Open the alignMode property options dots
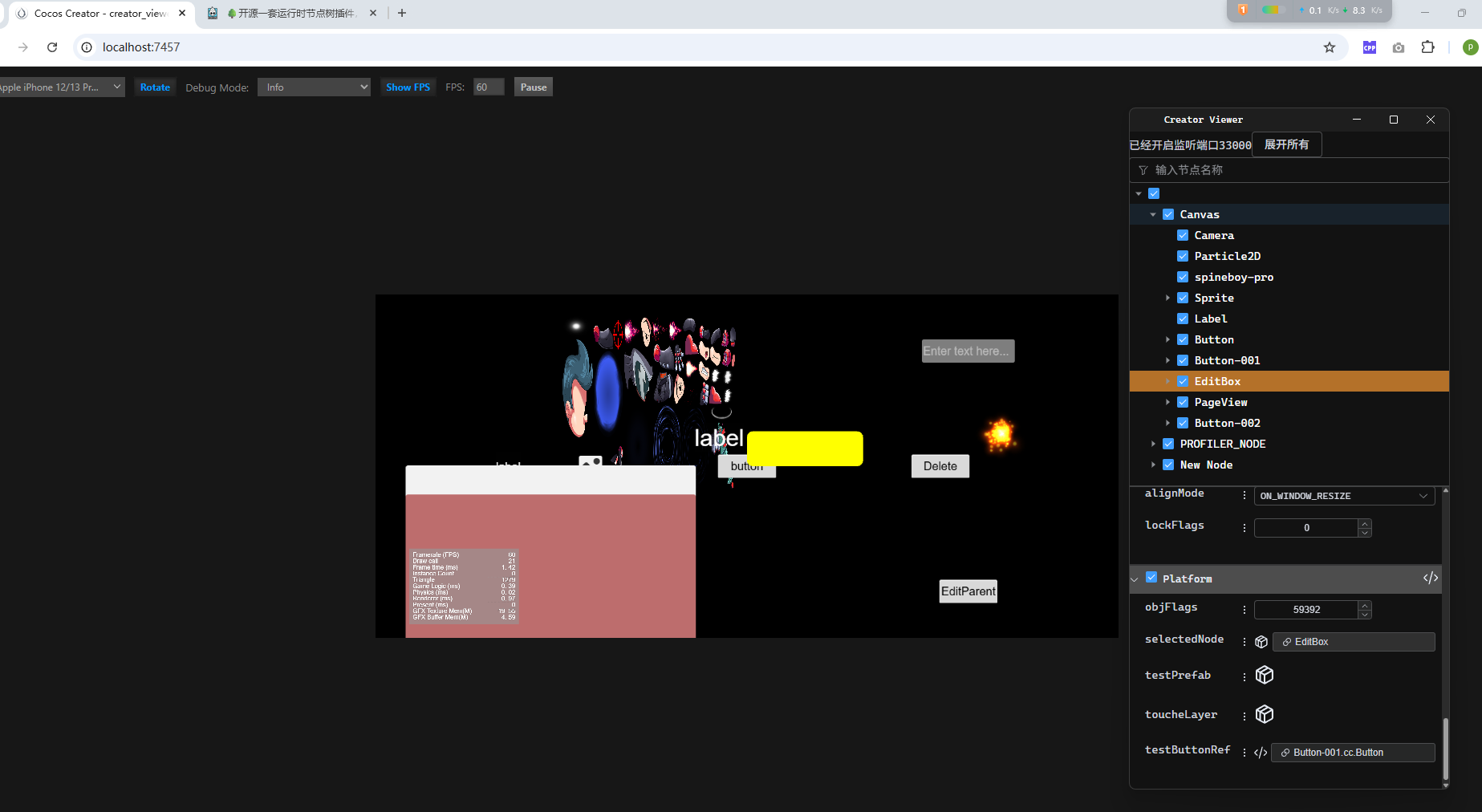Viewport: 1482px width, 812px height. pos(1244,496)
